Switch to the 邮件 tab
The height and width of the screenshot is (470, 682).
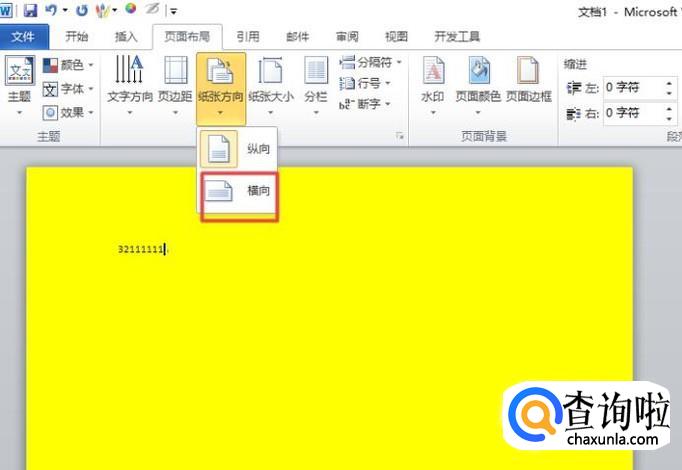[x=298, y=37]
